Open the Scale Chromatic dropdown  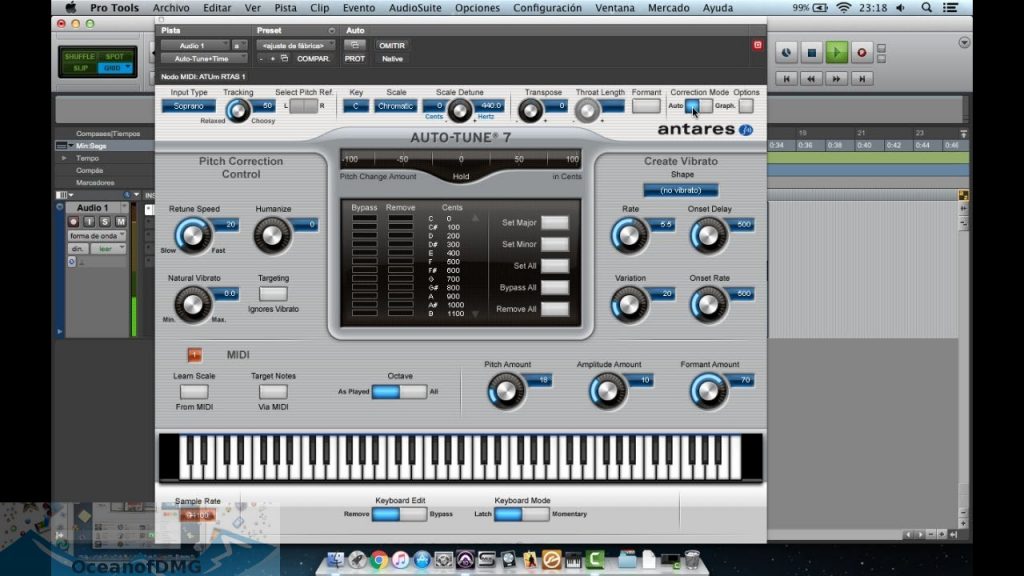click(396, 106)
